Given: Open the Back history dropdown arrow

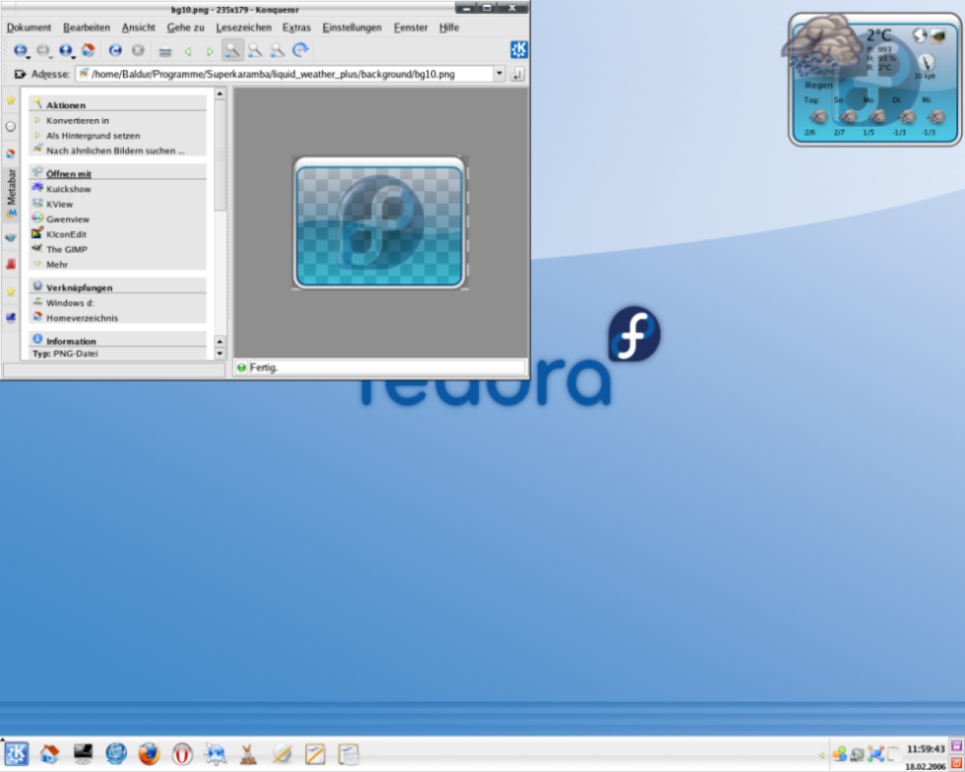Looking at the screenshot, I should pos(29,57).
